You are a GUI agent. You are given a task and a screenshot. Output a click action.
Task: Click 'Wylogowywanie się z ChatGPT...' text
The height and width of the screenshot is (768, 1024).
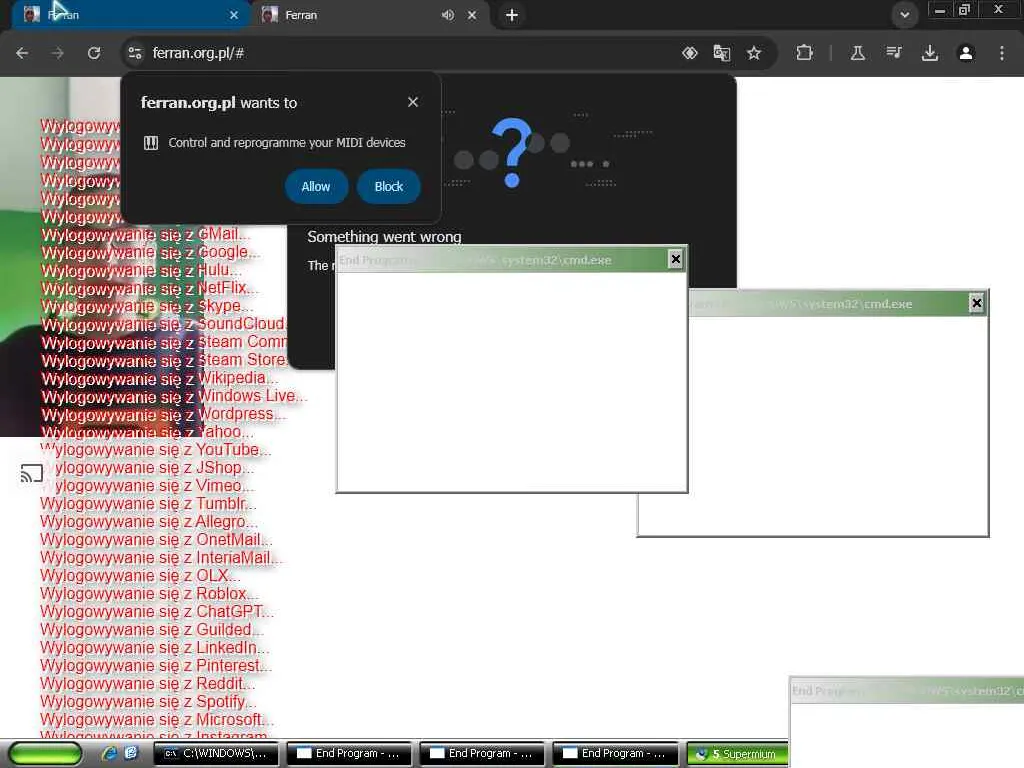(x=157, y=612)
